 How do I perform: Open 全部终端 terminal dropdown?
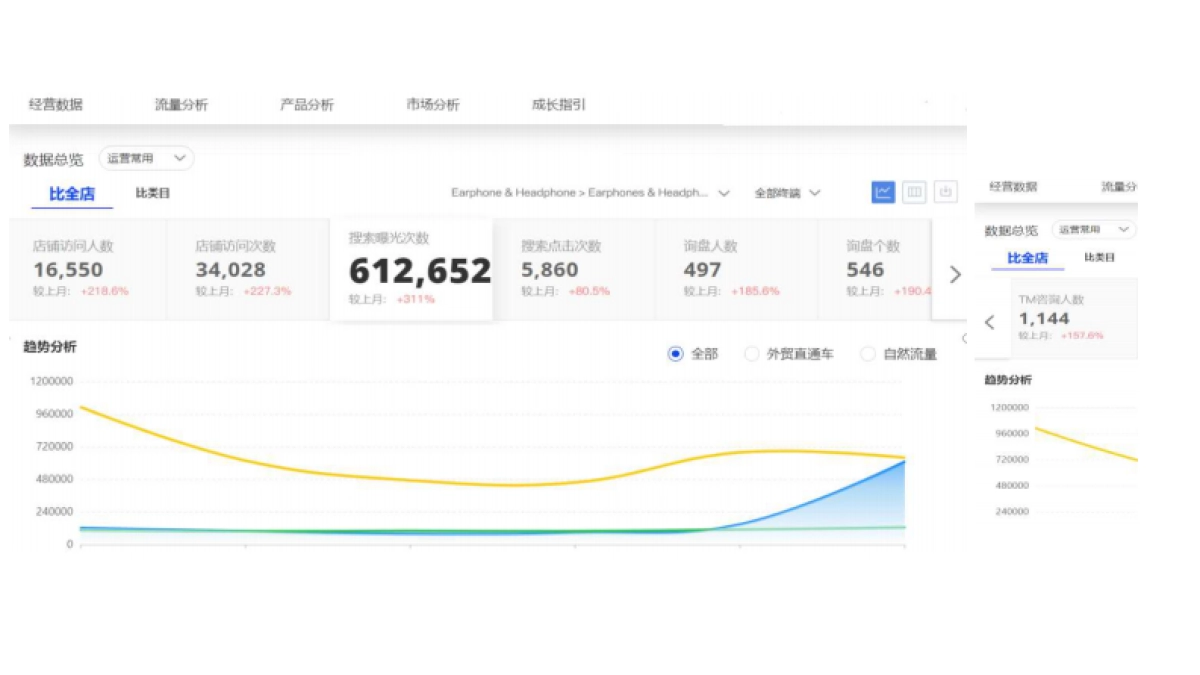coord(787,193)
